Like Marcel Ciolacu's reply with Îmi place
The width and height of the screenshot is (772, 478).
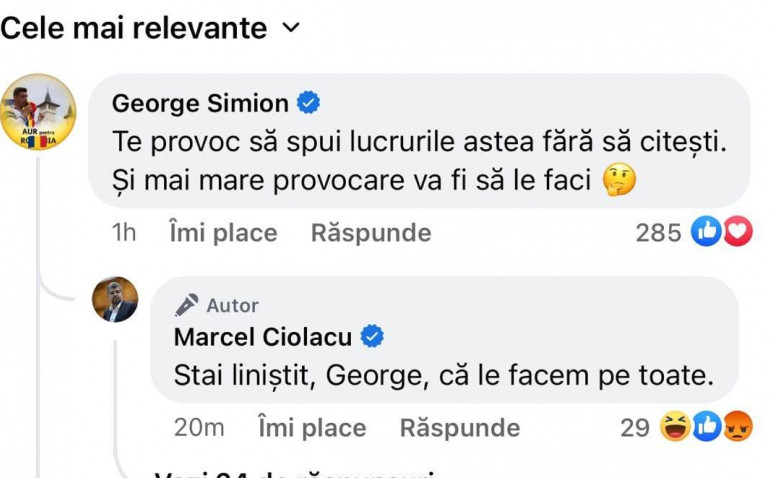313,428
